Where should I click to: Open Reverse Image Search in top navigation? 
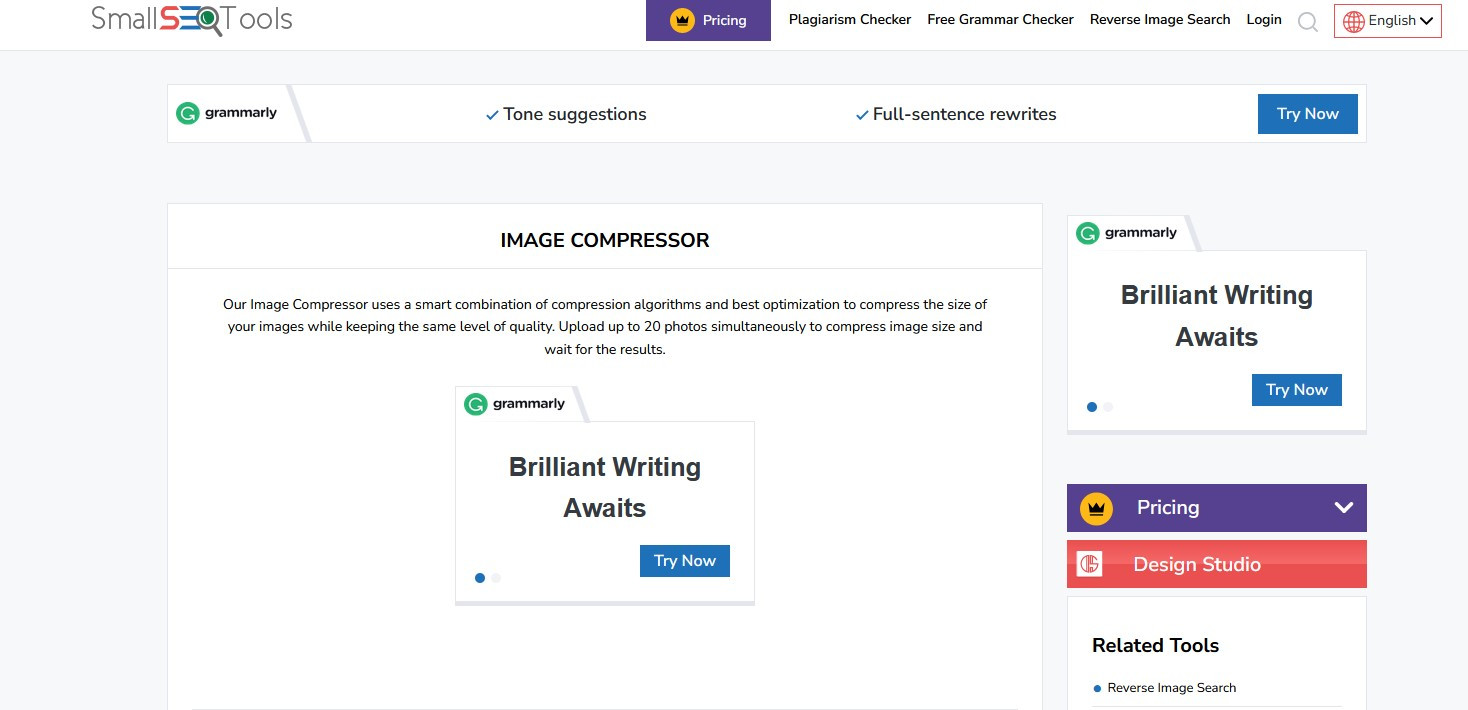[x=1160, y=19]
